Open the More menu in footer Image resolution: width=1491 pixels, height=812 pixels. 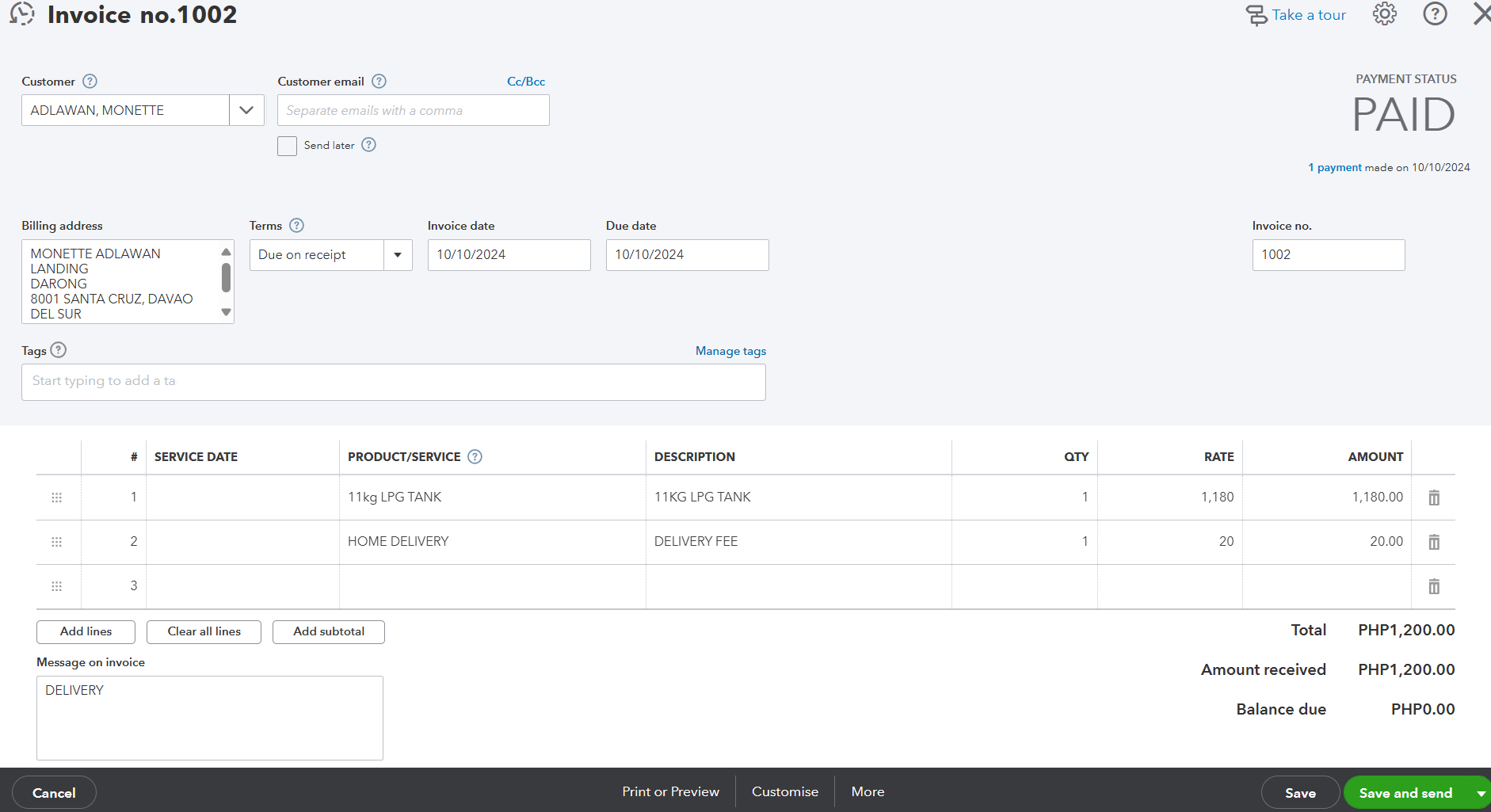[868, 792]
